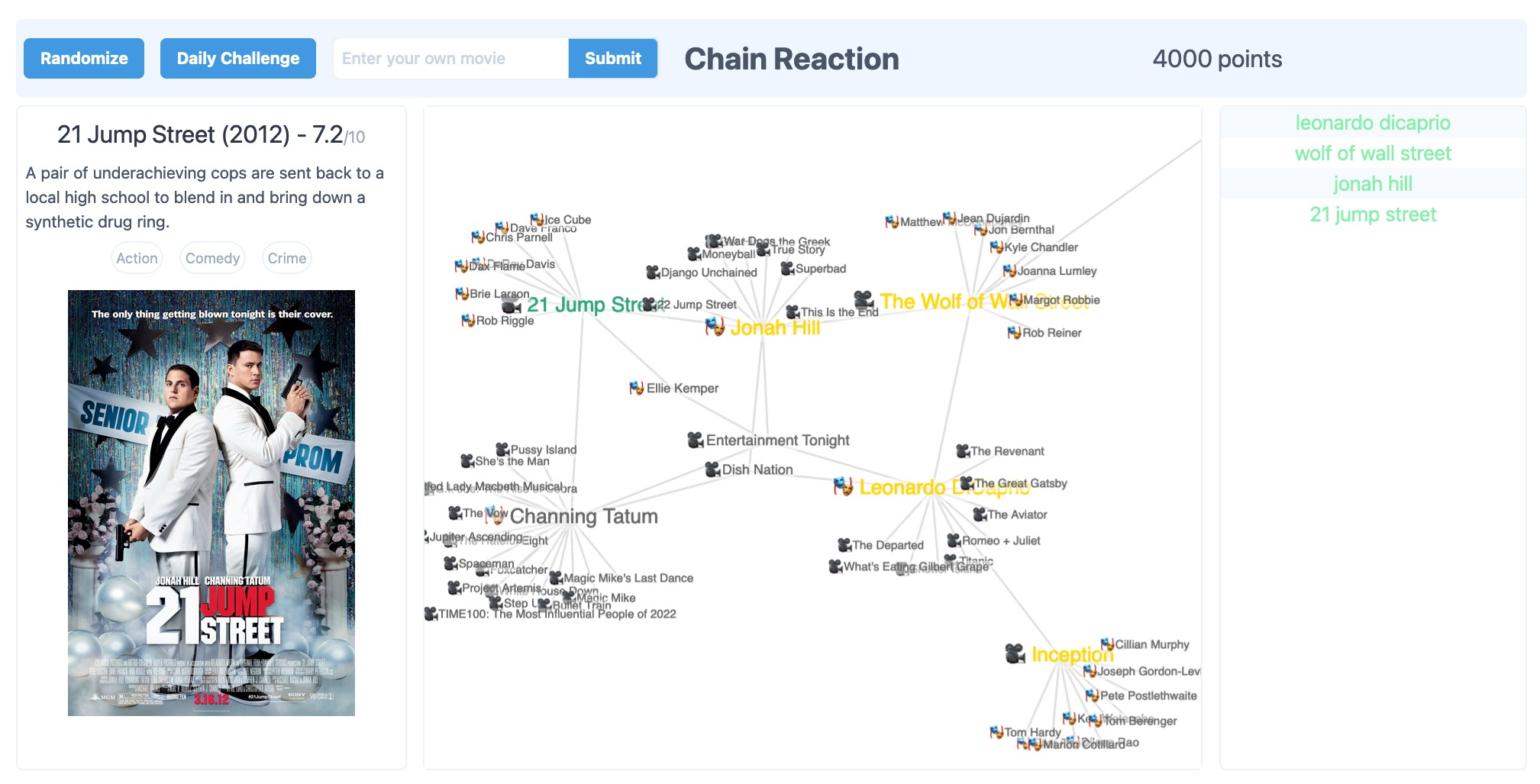1540x784 pixels.
Task: Select the actor icon next to Channing Tatum
Action: tap(496, 515)
